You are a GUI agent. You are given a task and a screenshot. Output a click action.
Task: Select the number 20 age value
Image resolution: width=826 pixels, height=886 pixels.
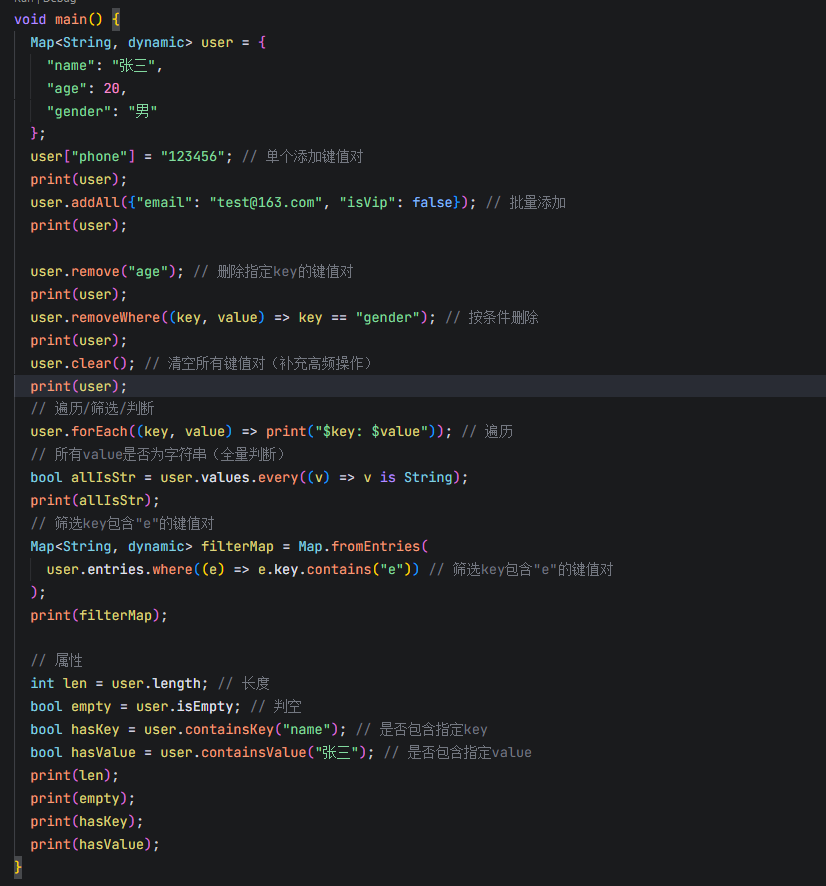tap(111, 89)
